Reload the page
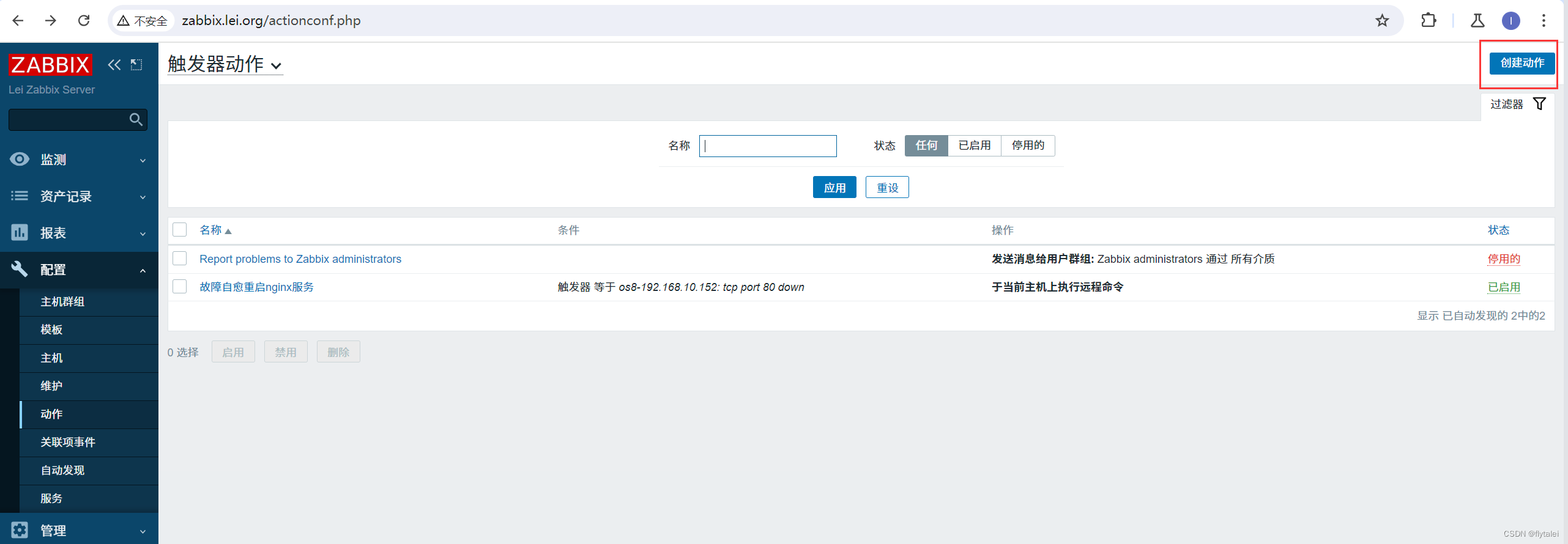Viewport: 1568px width, 544px height. click(84, 21)
